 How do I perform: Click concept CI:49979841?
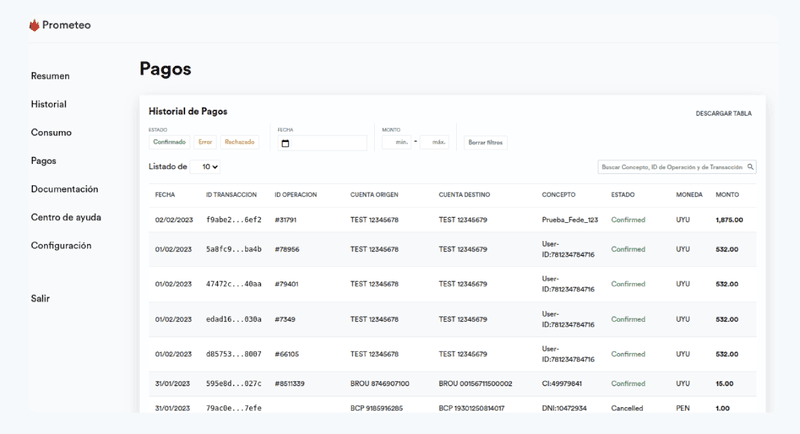pos(562,384)
